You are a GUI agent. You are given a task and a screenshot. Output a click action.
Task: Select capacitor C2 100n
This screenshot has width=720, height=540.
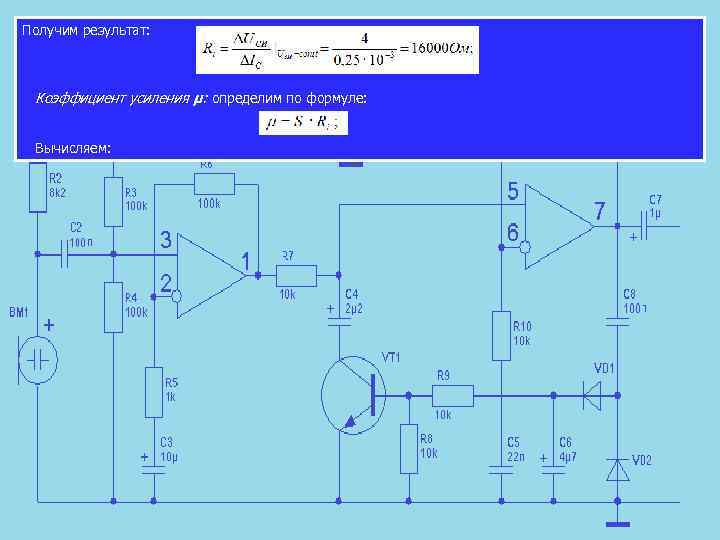click(65, 253)
